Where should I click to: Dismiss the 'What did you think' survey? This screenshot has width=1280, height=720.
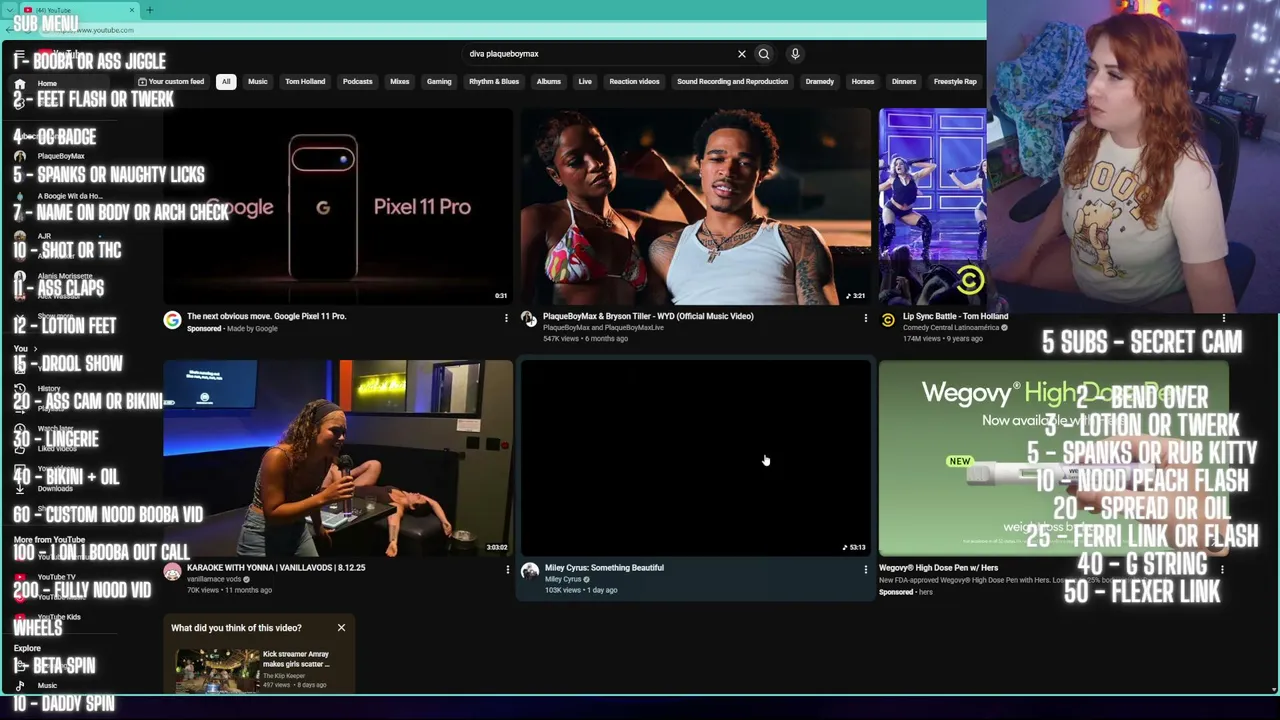pyautogui.click(x=341, y=628)
